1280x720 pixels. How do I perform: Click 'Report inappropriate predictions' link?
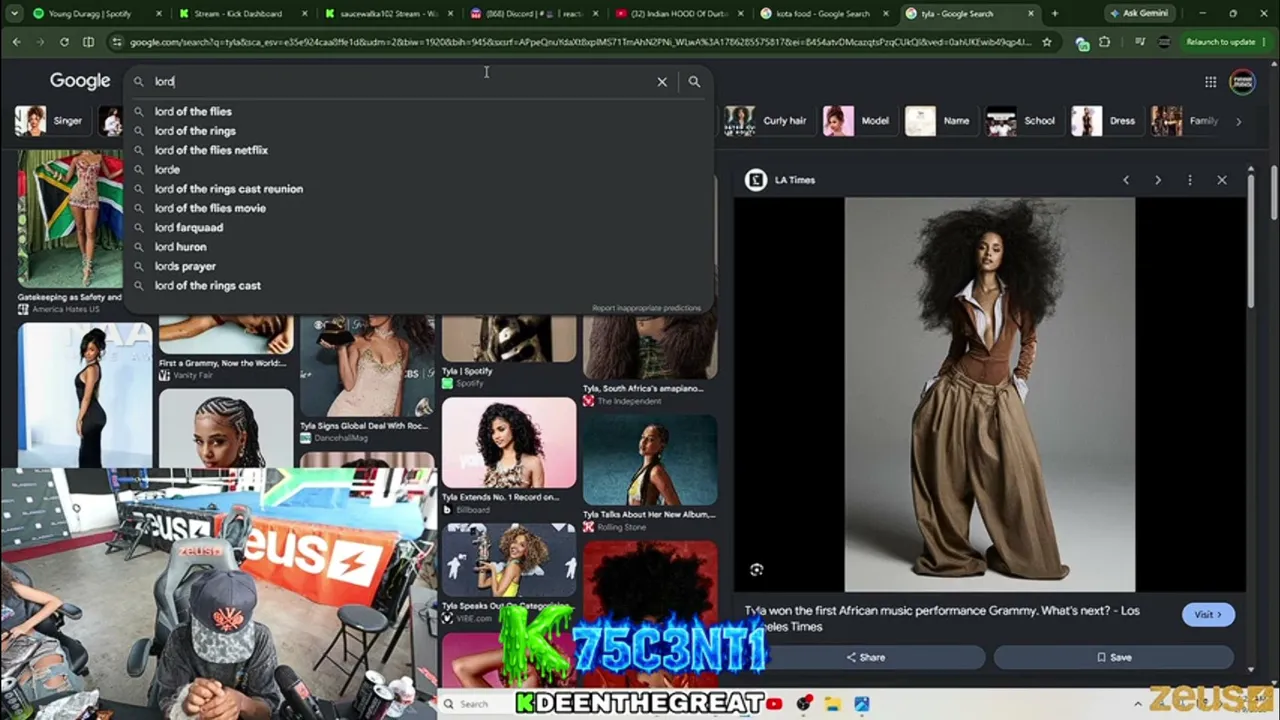[x=646, y=308]
